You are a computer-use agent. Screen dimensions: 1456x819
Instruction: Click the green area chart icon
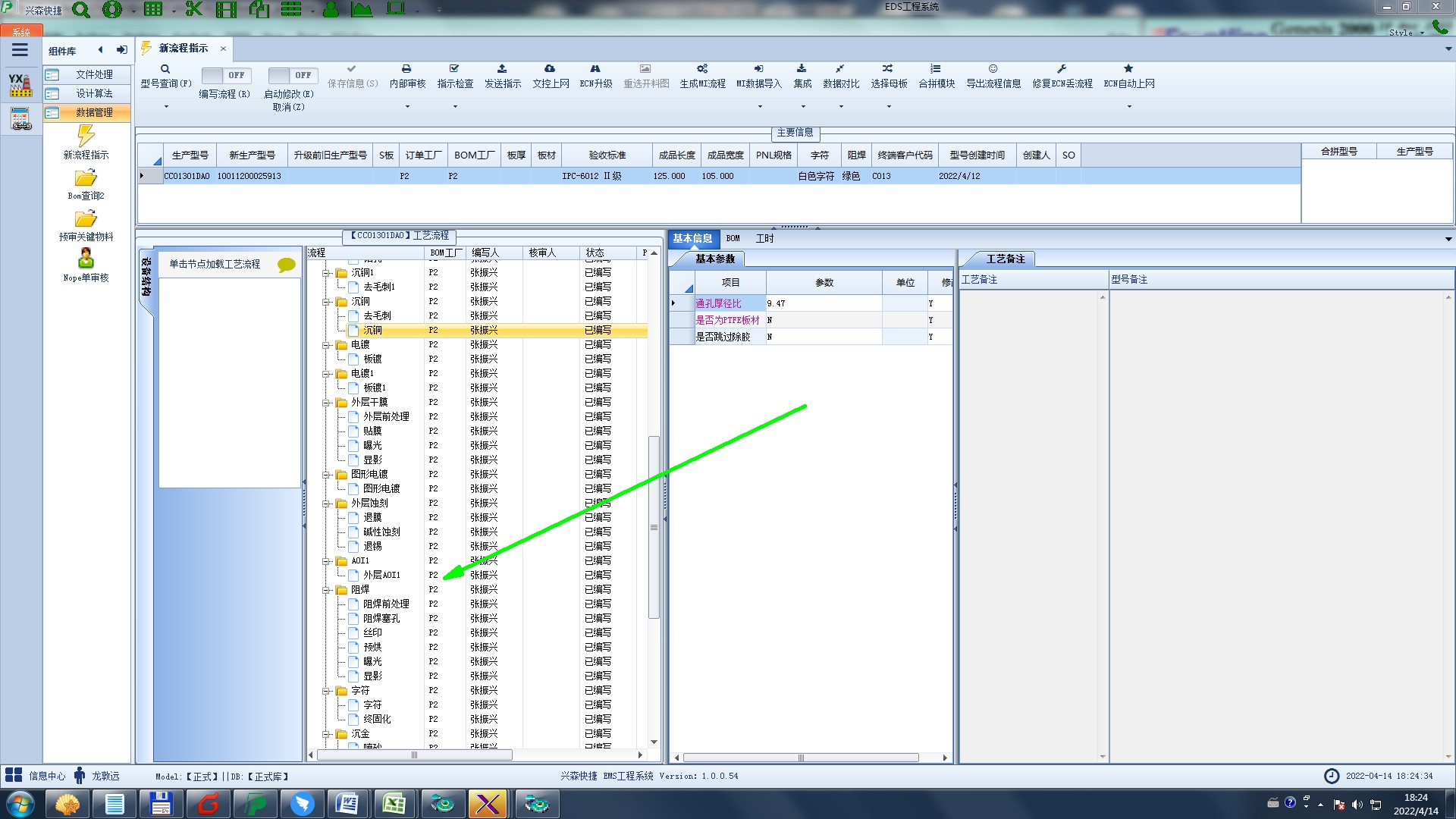point(362,9)
